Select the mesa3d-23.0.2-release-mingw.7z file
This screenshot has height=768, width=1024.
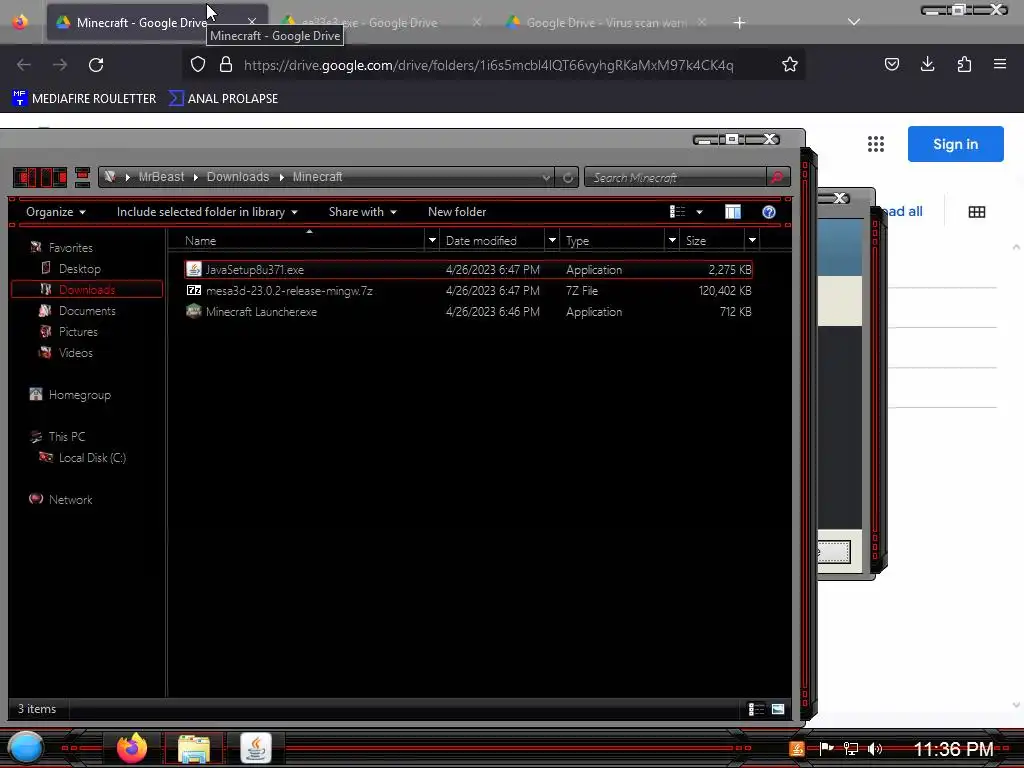coord(468,291)
